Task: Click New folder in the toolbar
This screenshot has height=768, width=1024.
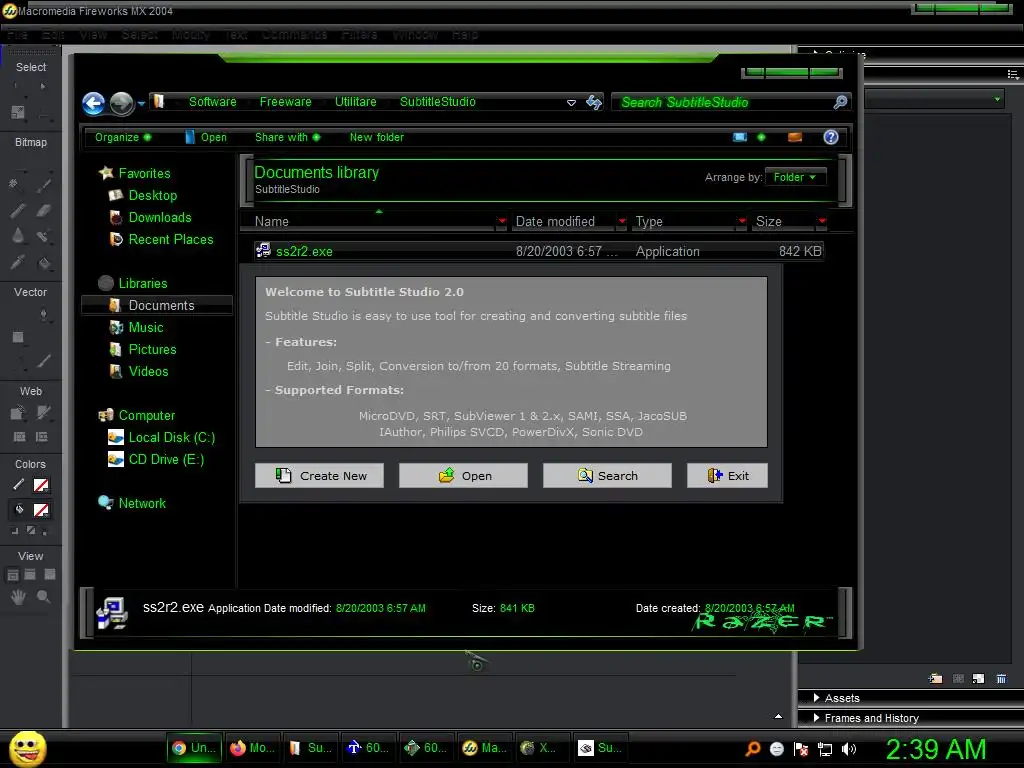Action: pyautogui.click(x=377, y=137)
